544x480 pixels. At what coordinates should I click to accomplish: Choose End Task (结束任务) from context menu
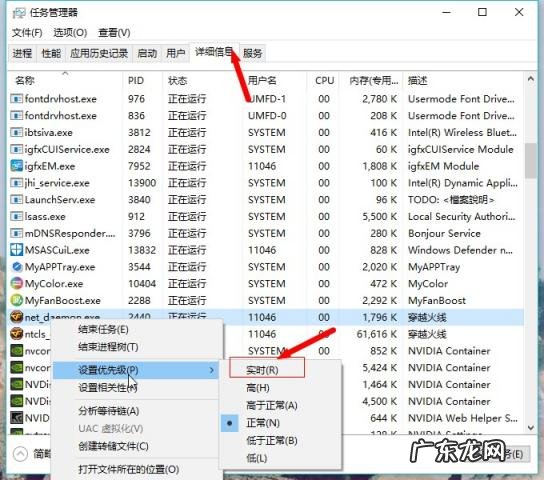tap(103, 329)
